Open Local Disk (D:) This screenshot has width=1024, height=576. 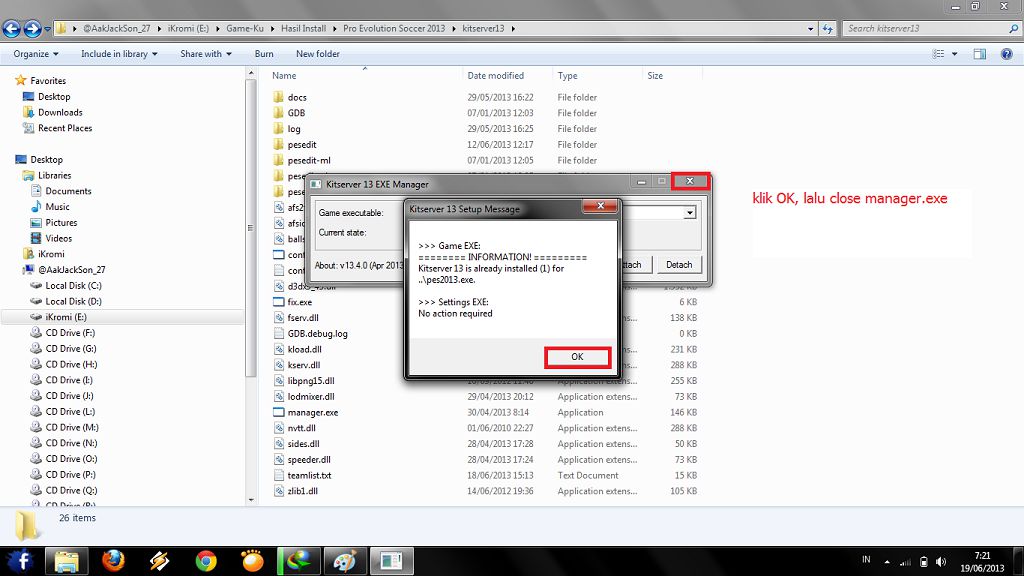[73, 301]
